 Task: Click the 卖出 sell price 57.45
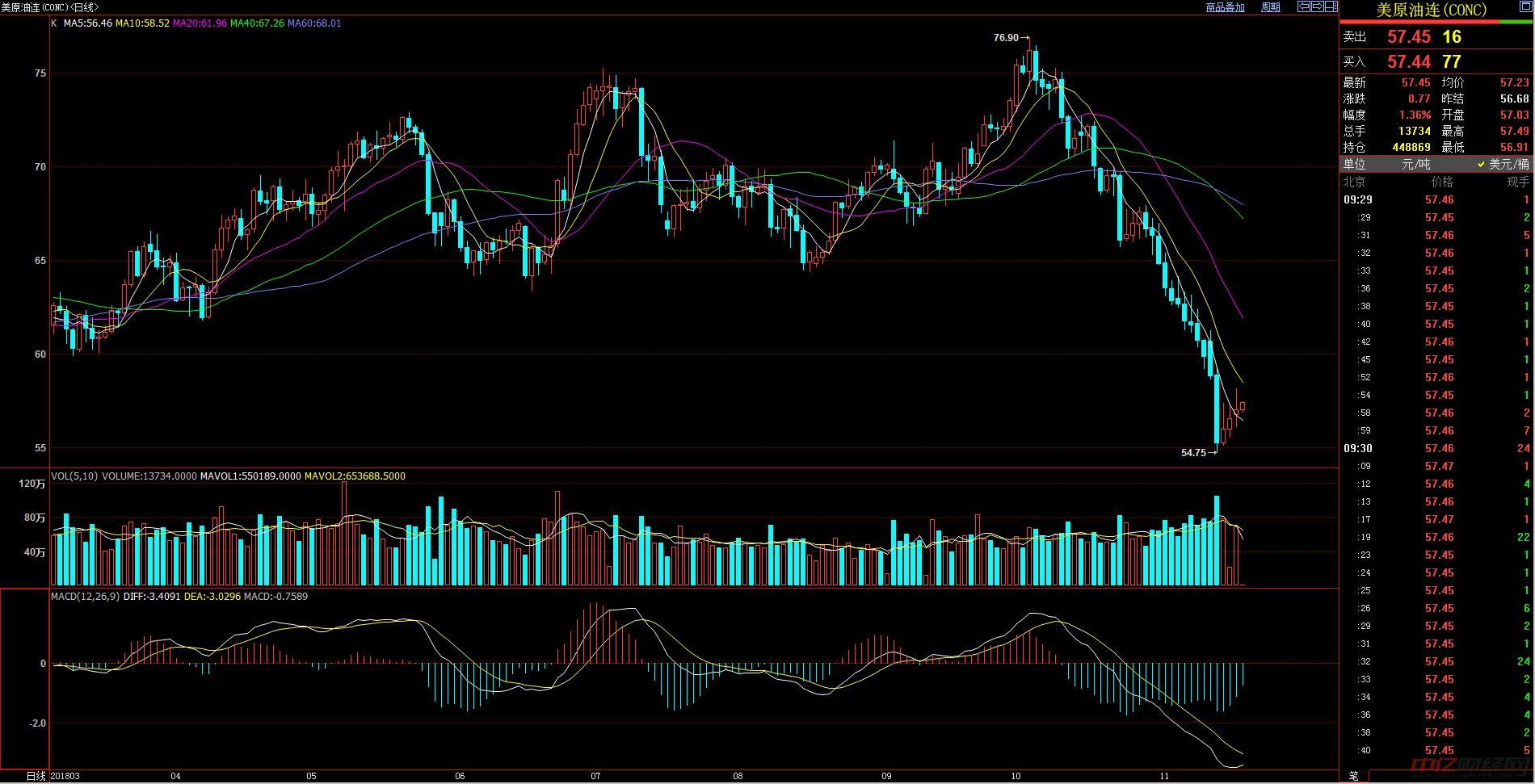pyautogui.click(x=1408, y=37)
